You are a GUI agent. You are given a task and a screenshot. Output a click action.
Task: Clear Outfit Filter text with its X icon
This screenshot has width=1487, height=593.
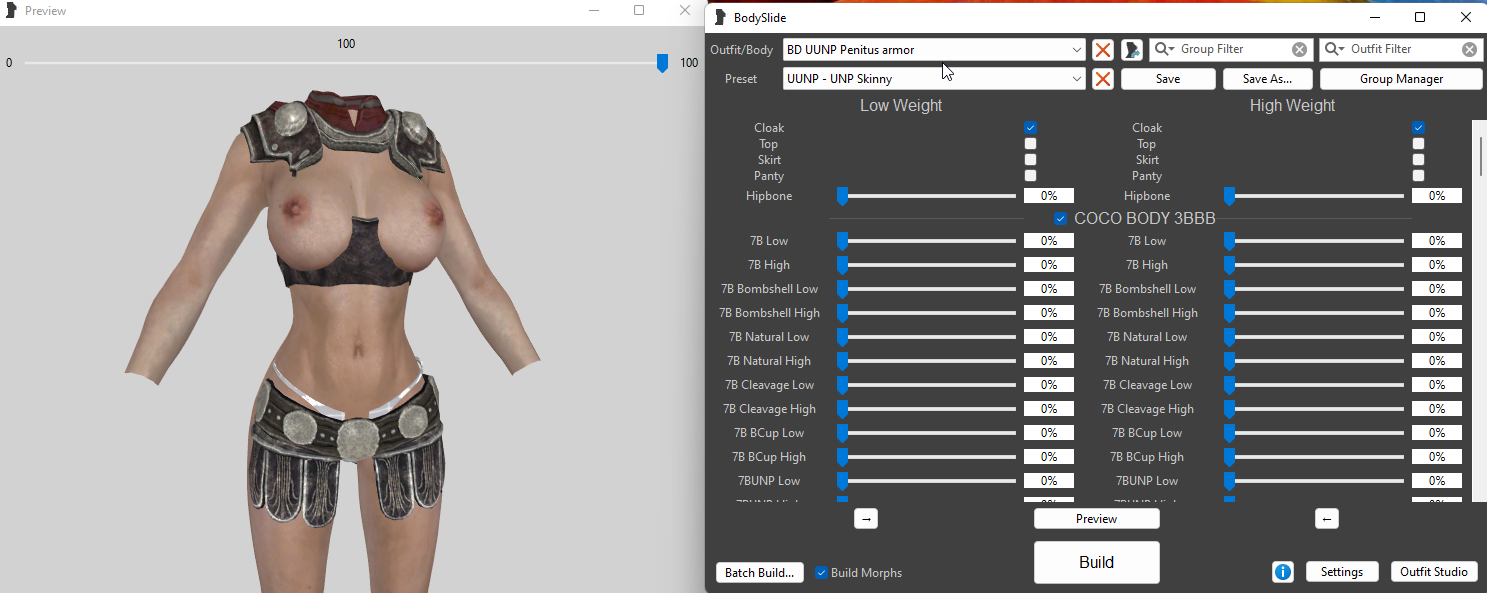pyautogui.click(x=1469, y=49)
